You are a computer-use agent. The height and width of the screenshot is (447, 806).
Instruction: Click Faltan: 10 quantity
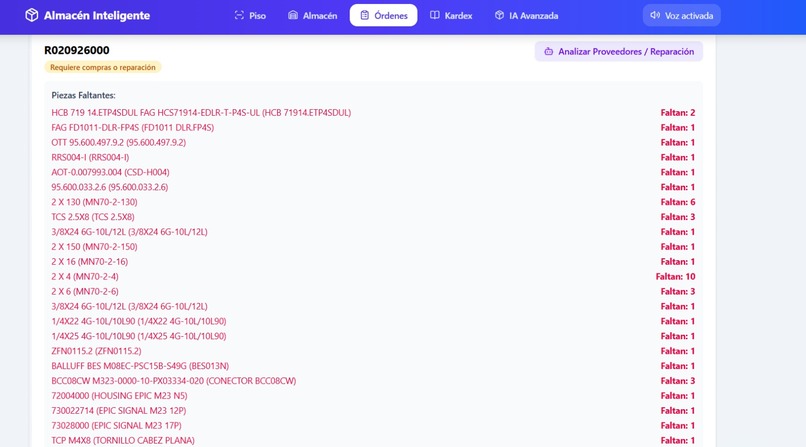click(x=675, y=276)
